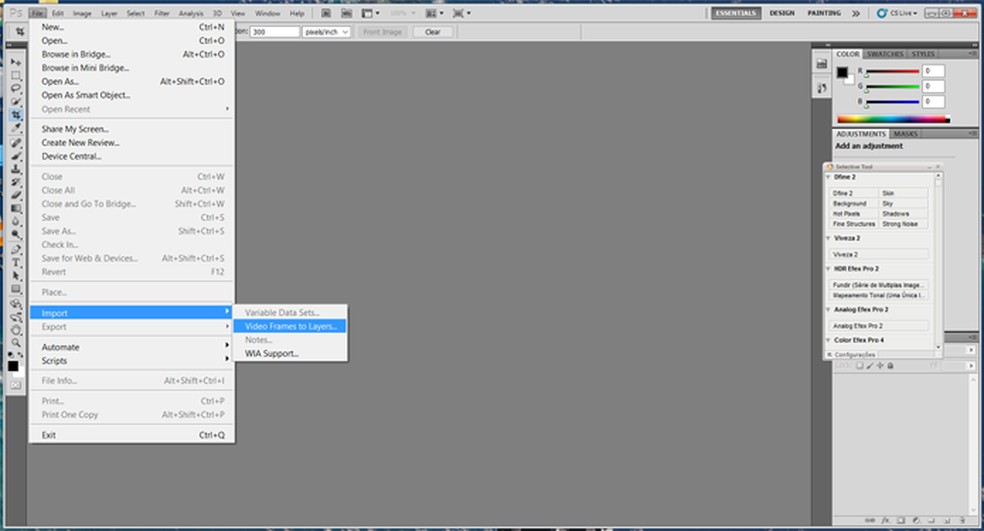Screen dimensions: 984x531
Task: Select the Move tool
Action: coord(16,62)
